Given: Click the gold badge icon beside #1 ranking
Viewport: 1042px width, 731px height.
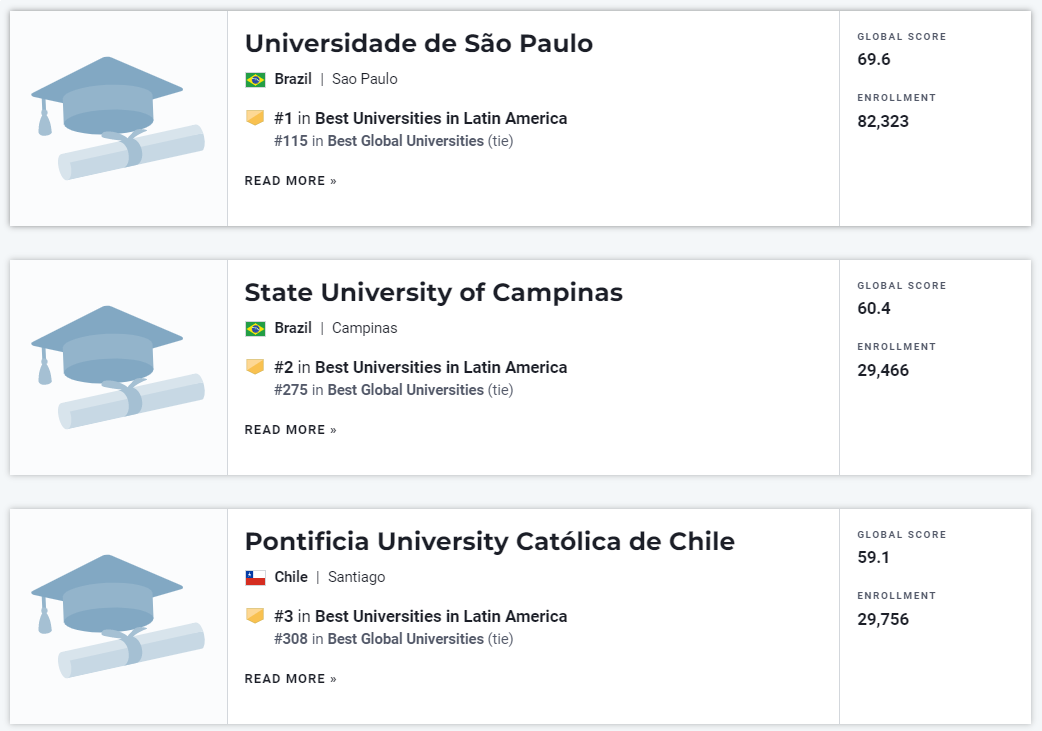Looking at the screenshot, I should pos(255,118).
